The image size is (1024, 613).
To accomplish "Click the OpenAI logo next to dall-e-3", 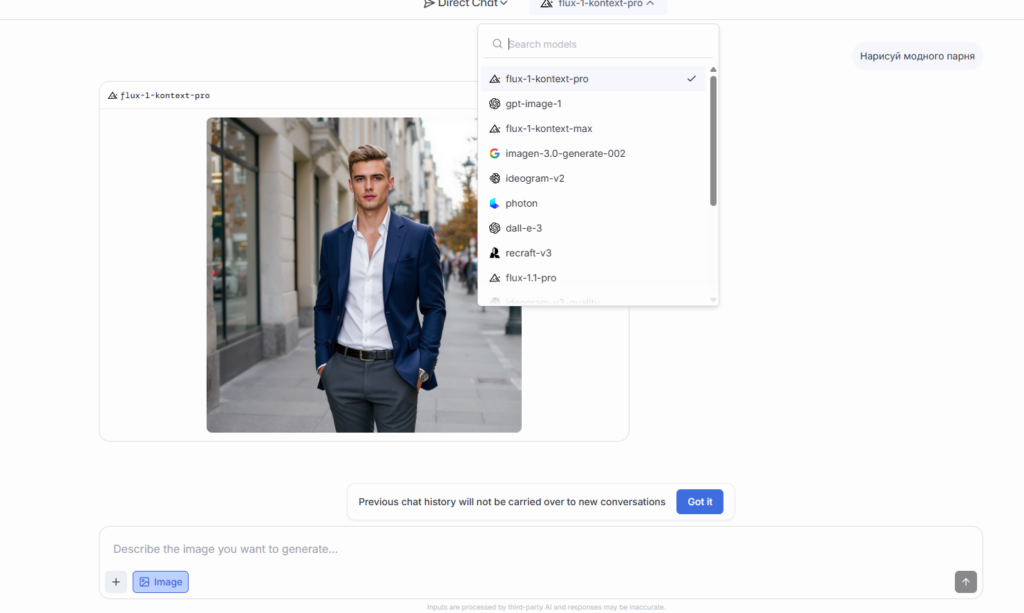I will pos(495,228).
